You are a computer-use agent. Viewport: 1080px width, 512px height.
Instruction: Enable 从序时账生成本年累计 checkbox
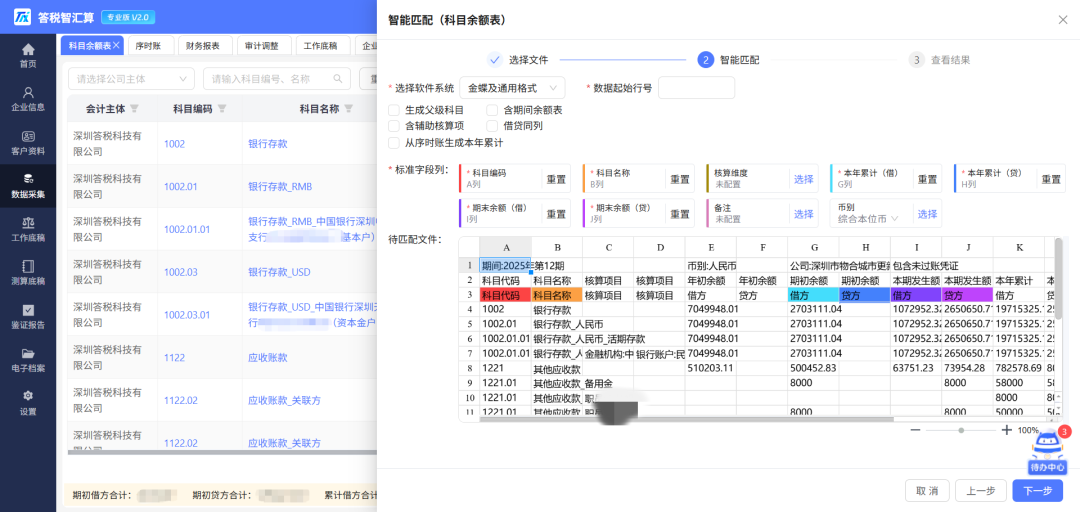[394, 143]
